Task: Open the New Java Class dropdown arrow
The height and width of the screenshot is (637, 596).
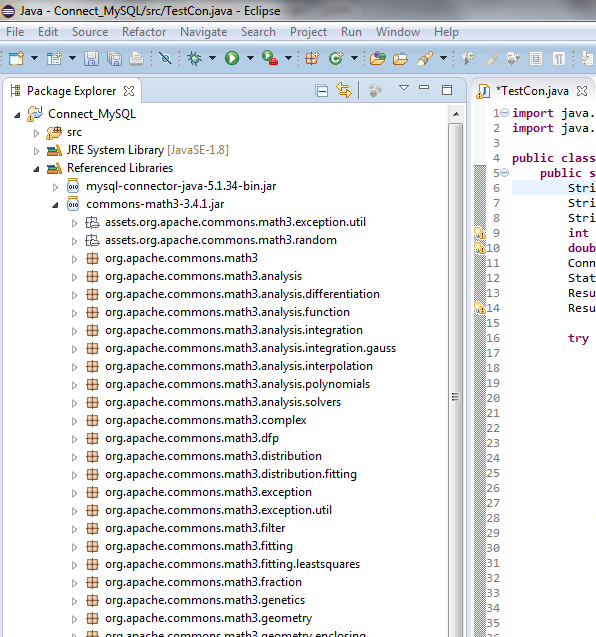Action: click(x=354, y=58)
